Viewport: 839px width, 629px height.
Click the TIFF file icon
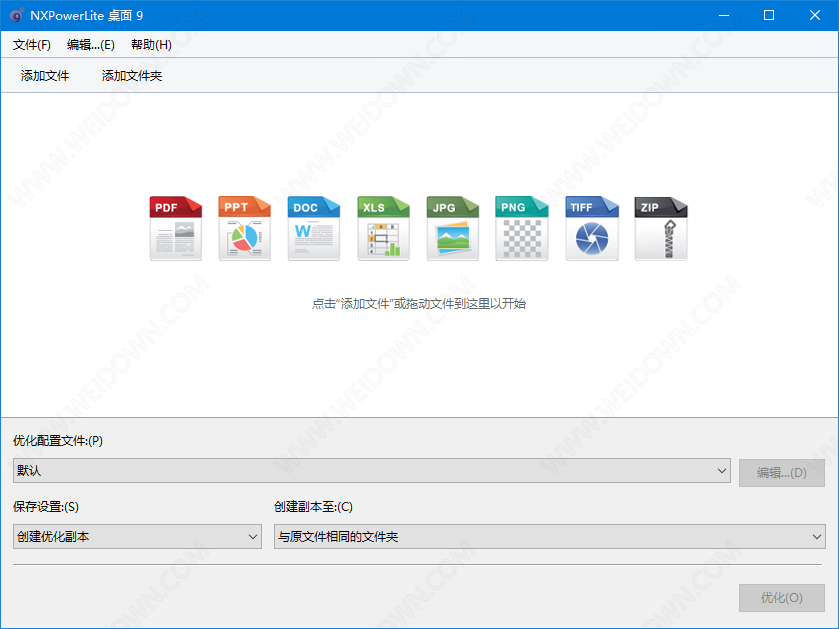(x=592, y=229)
